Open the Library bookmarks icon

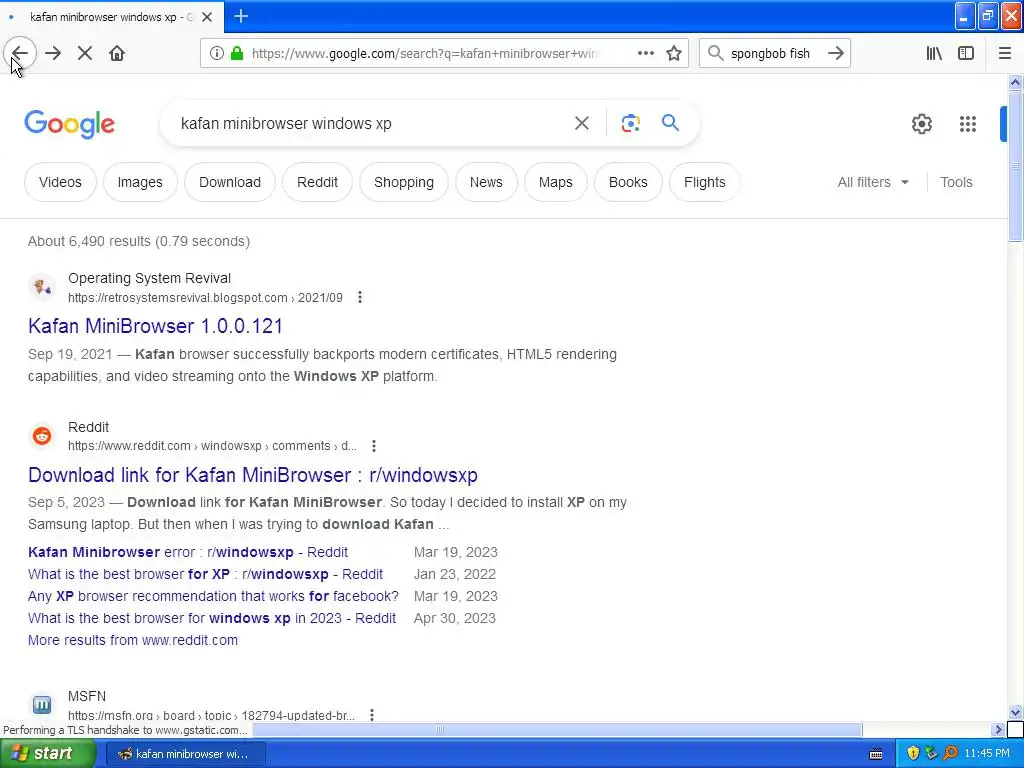(x=934, y=54)
